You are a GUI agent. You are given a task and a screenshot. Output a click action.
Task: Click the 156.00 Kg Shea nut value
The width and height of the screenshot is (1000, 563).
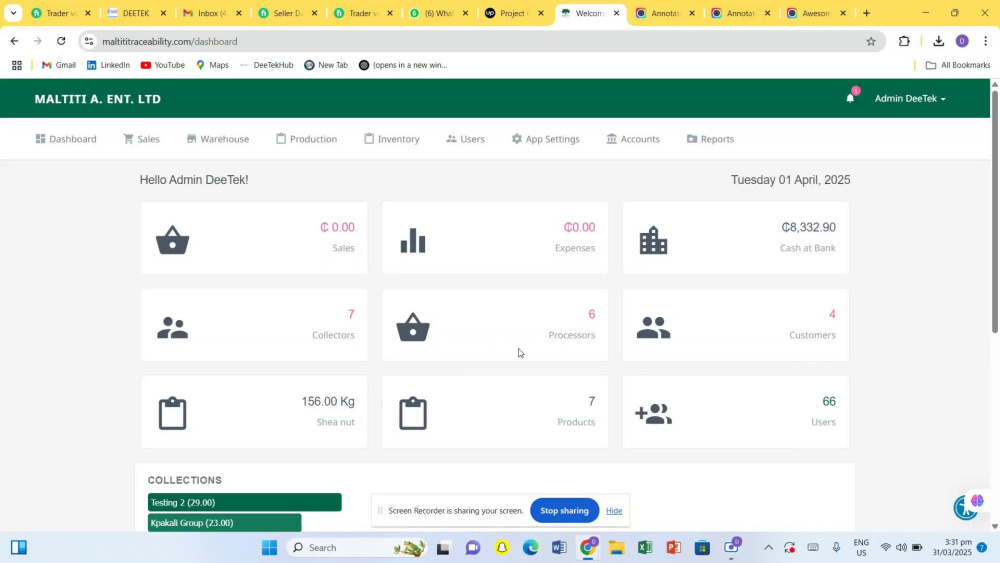tap(328, 402)
